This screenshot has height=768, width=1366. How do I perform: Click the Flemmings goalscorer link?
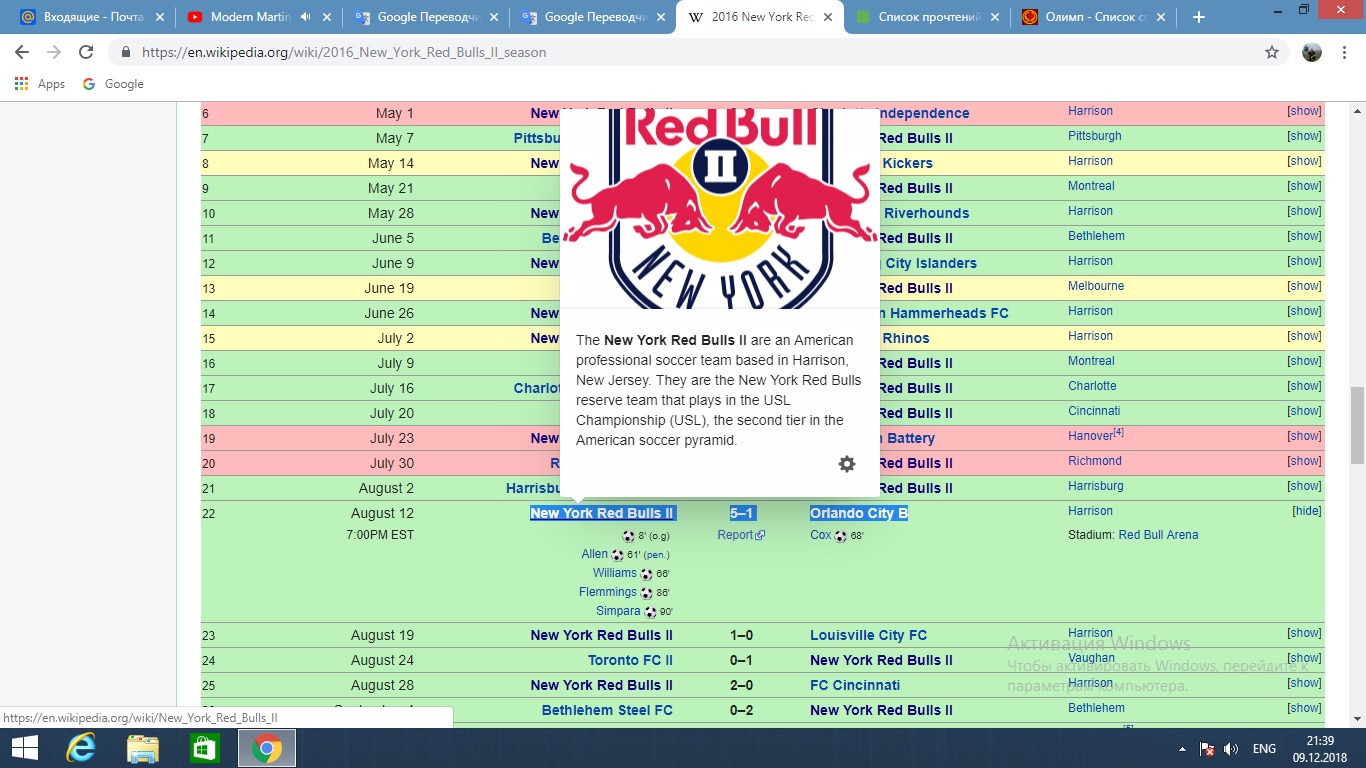click(x=608, y=592)
